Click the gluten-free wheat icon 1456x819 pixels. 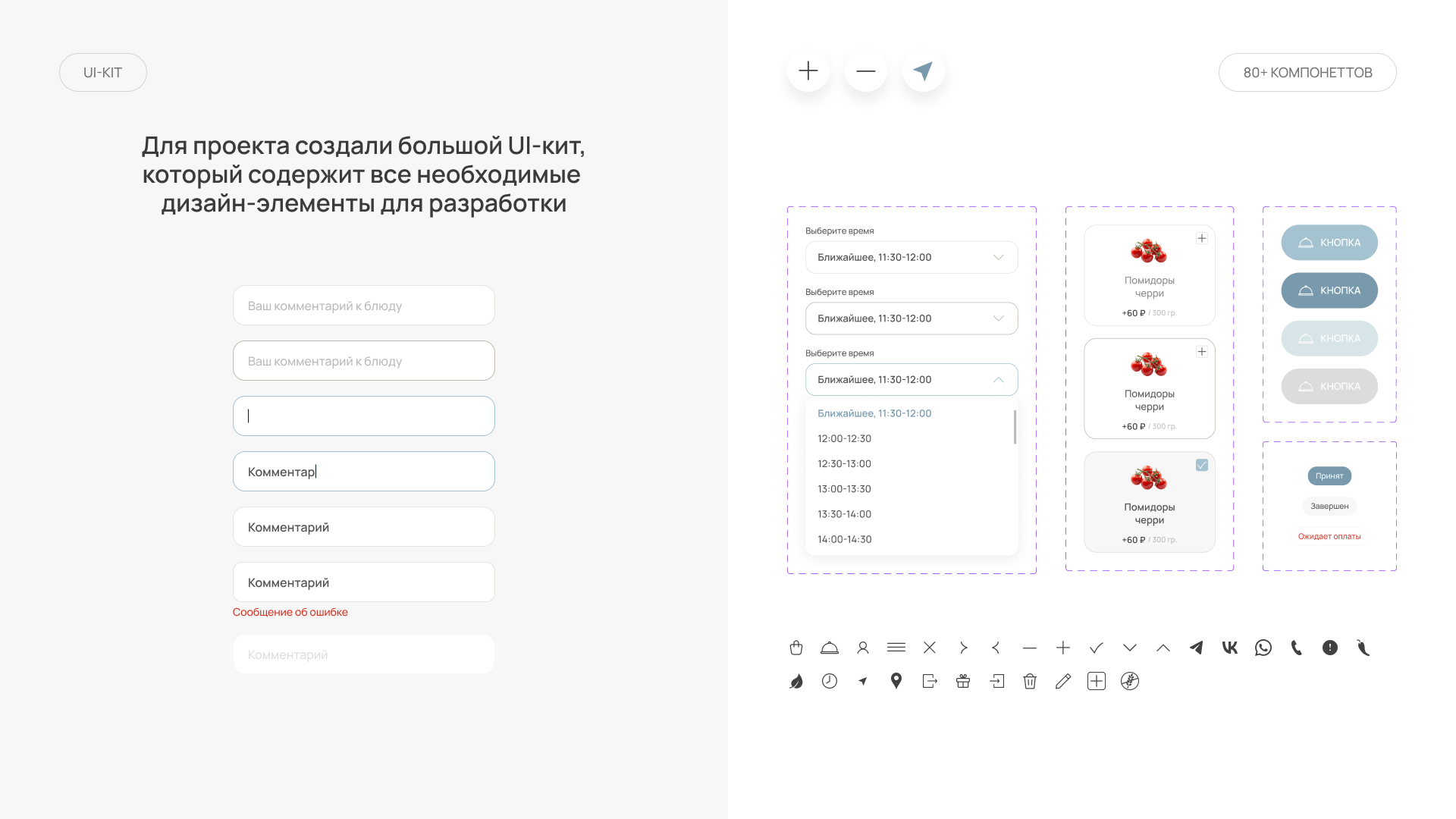pyautogui.click(x=1129, y=681)
